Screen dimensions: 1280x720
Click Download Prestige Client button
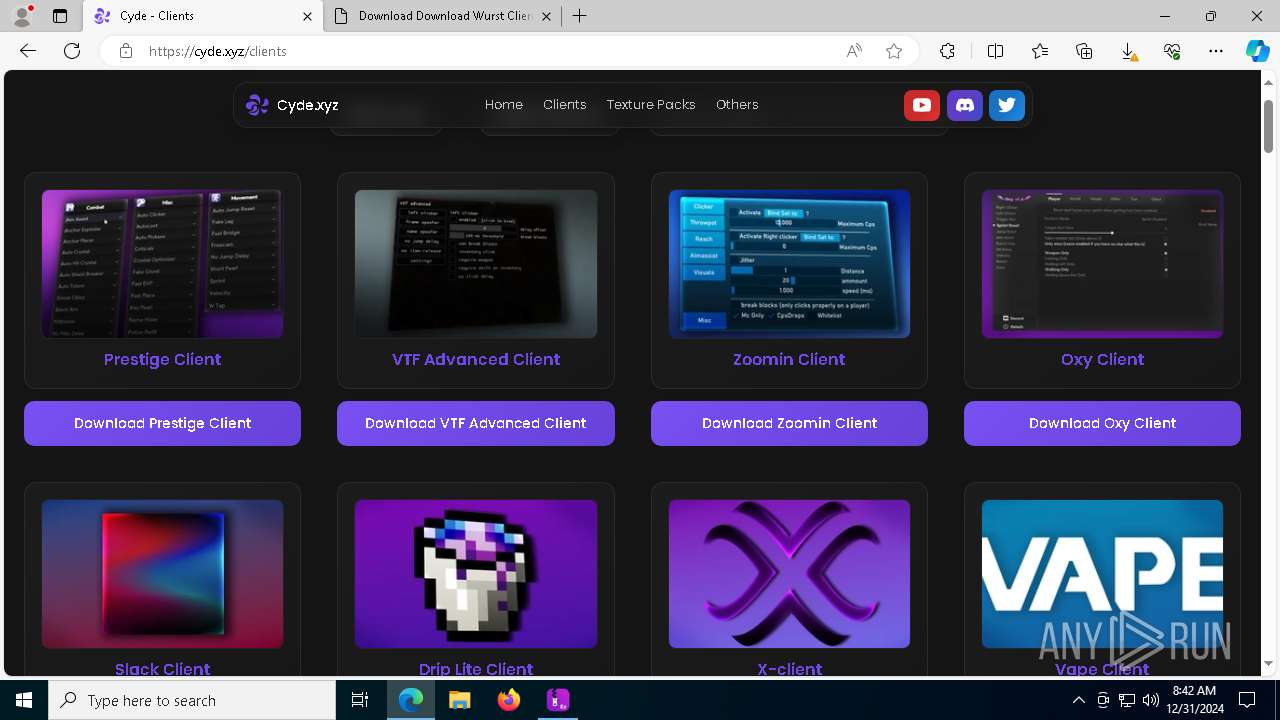(x=162, y=423)
